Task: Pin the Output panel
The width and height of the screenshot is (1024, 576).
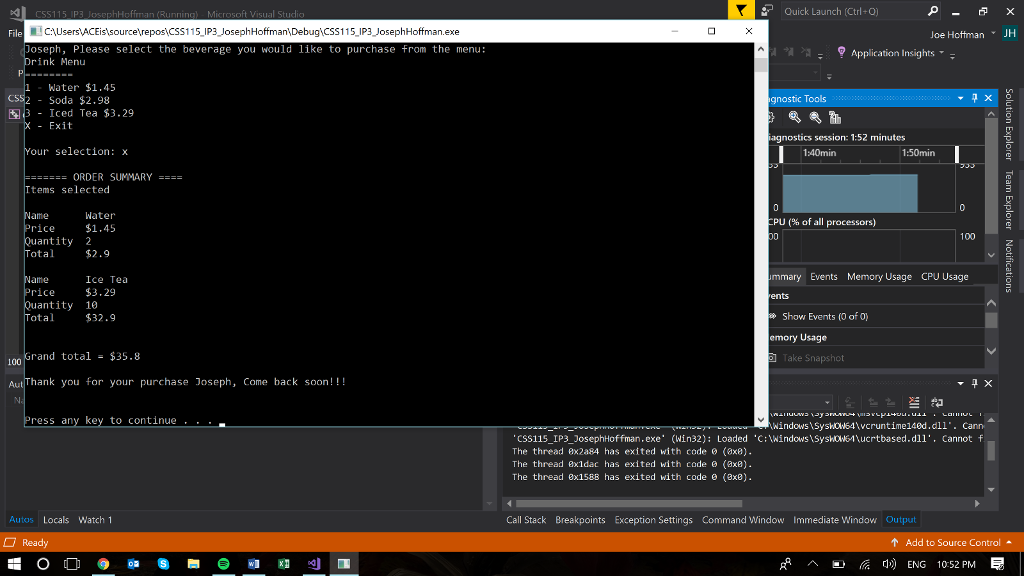Action: coord(974,383)
